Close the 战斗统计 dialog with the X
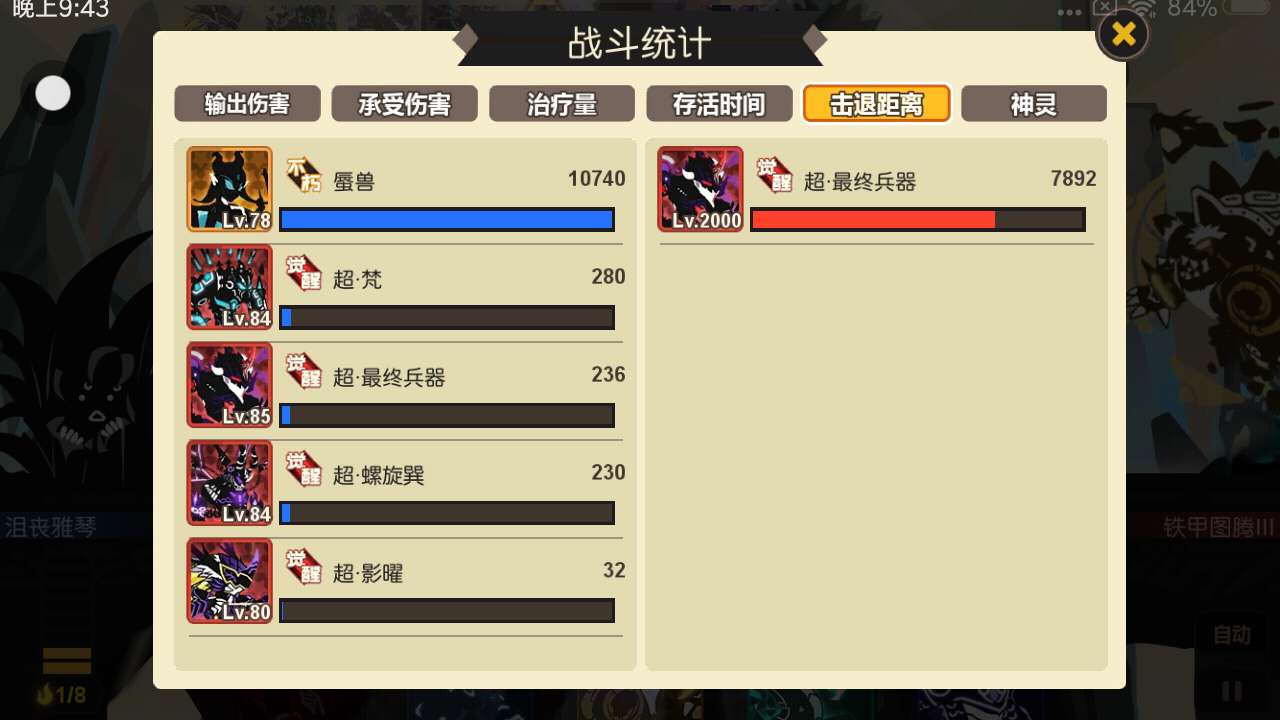This screenshot has width=1280, height=720. [x=1123, y=34]
